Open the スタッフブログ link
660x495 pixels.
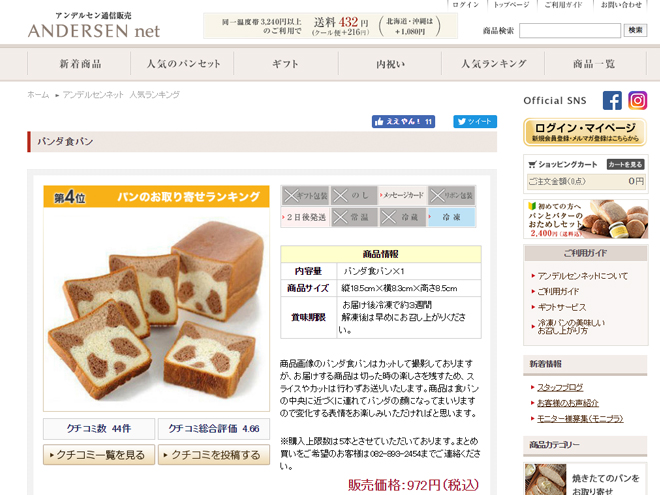pos(560,387)
